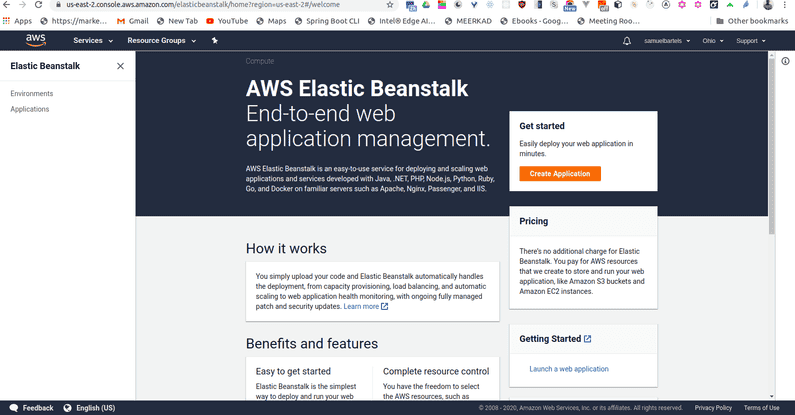The width and height of the screenshot is (795, 415).
Task: Click the padlock site info icon
Action: [59, 5]
